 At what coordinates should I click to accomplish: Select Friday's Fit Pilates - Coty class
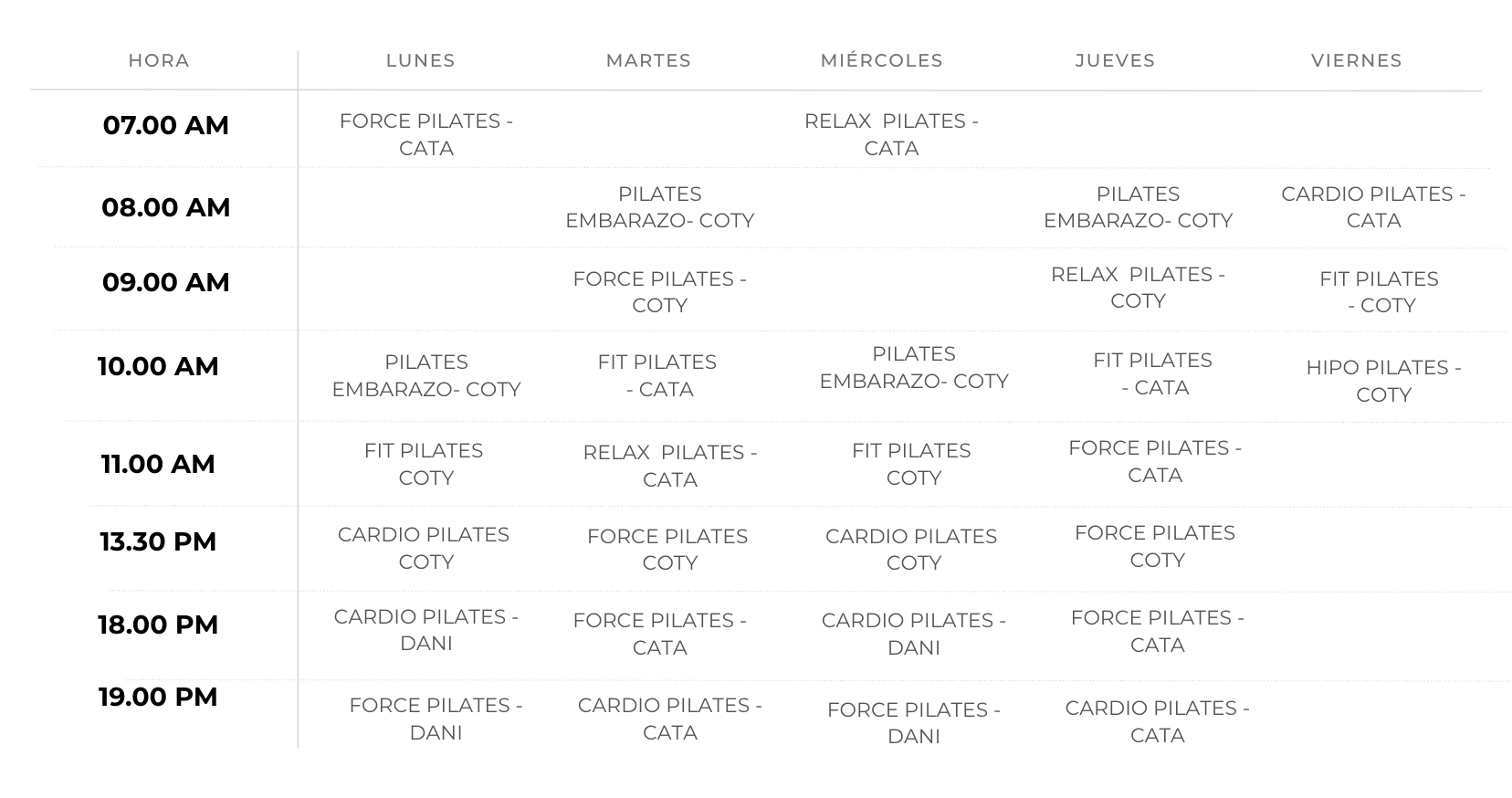click(x=1379, y=292)
